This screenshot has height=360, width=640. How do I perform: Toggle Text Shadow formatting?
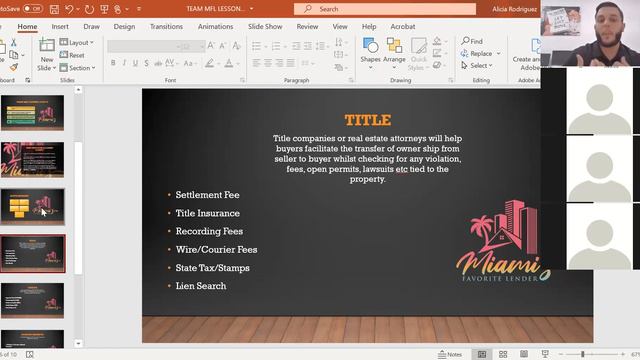coord(147,63)
